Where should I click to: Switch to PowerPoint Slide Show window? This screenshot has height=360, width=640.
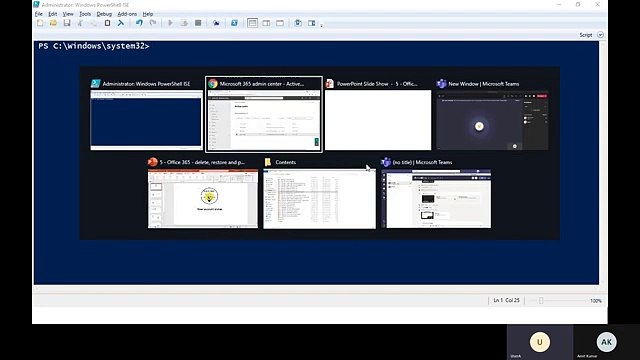point(378,115)
